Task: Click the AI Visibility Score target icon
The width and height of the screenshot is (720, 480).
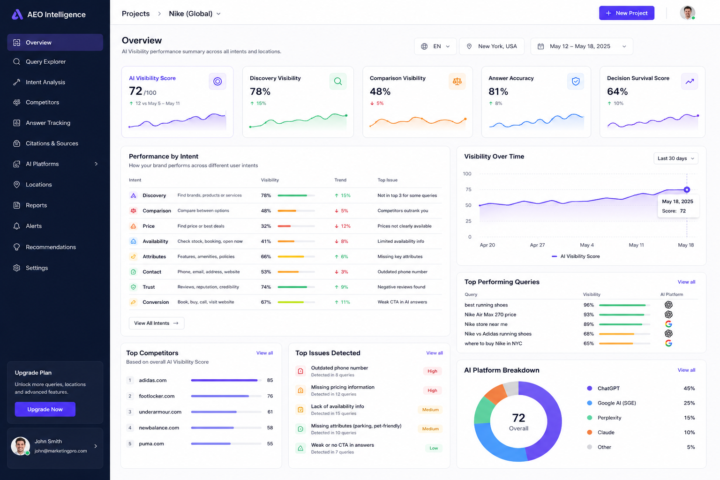Action: (217, 81)
